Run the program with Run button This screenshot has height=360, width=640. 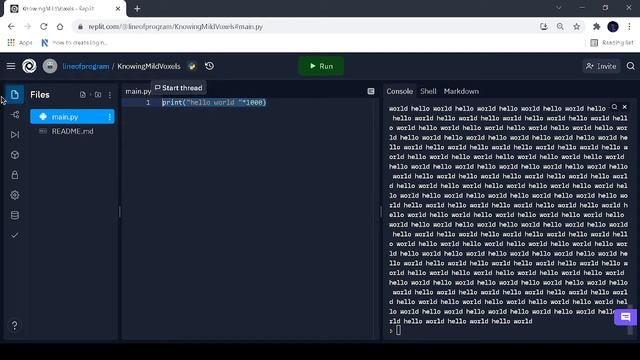[x=321, y=66]
